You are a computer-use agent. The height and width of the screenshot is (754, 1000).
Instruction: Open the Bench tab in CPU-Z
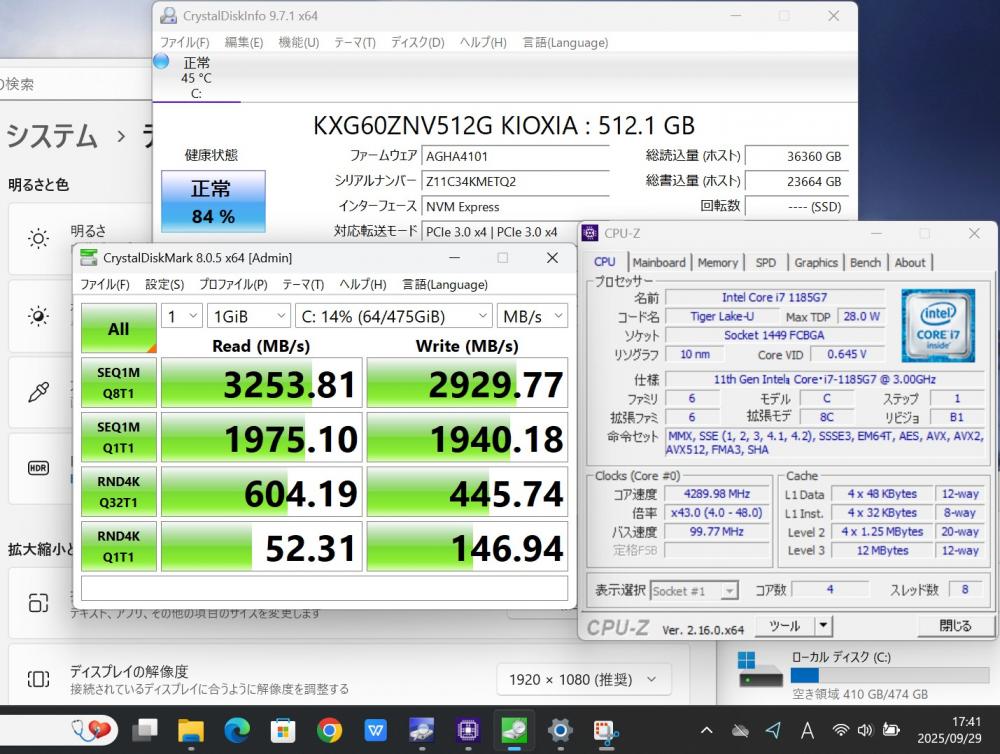pos(865,262)
